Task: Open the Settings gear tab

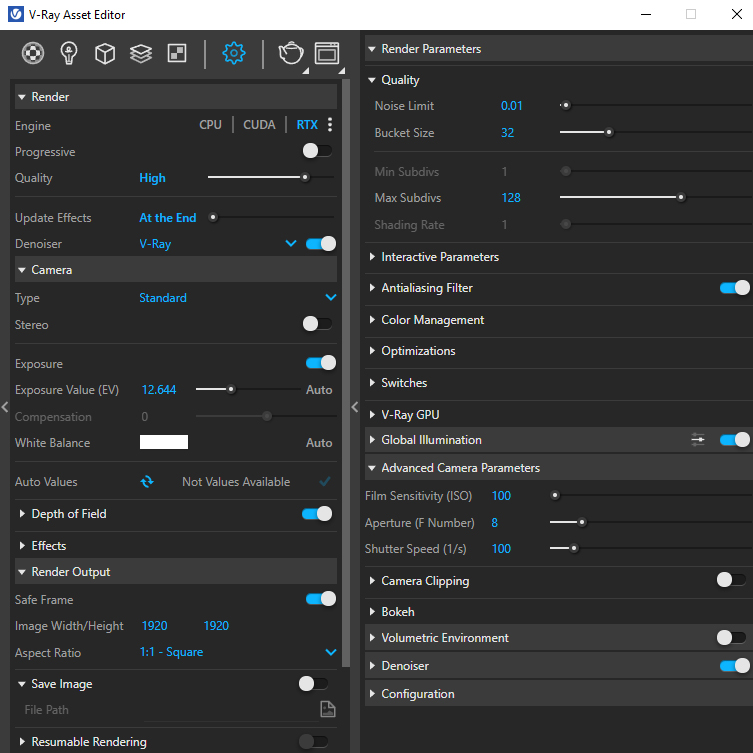Action: 234,53
